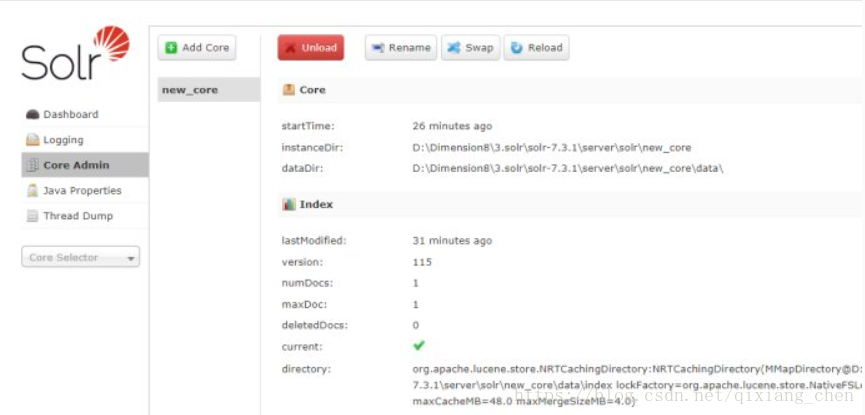The width and height of the screenshot is (865, 415).
Task: Click the Add Core button
Action: [197, 48]
